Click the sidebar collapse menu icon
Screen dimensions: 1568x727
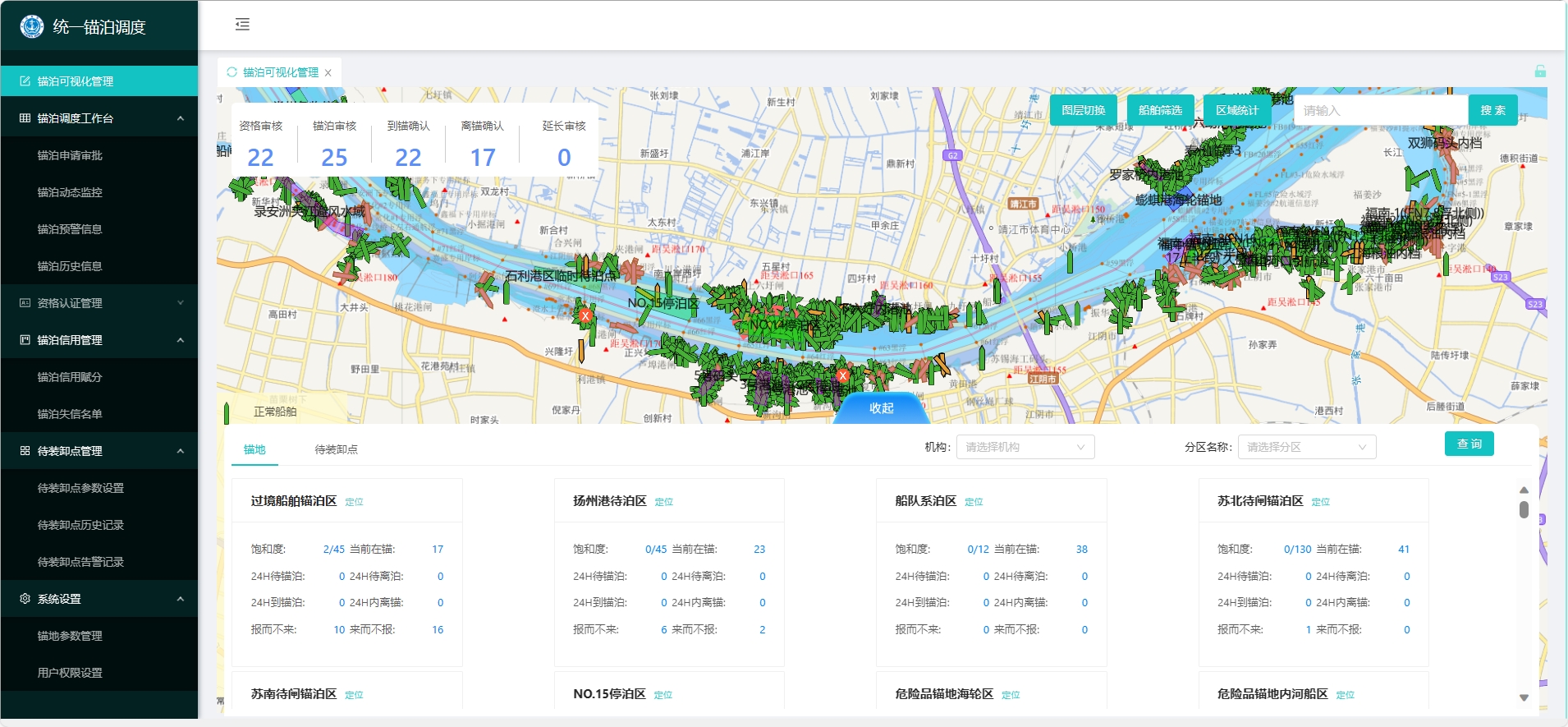point(242,25)
